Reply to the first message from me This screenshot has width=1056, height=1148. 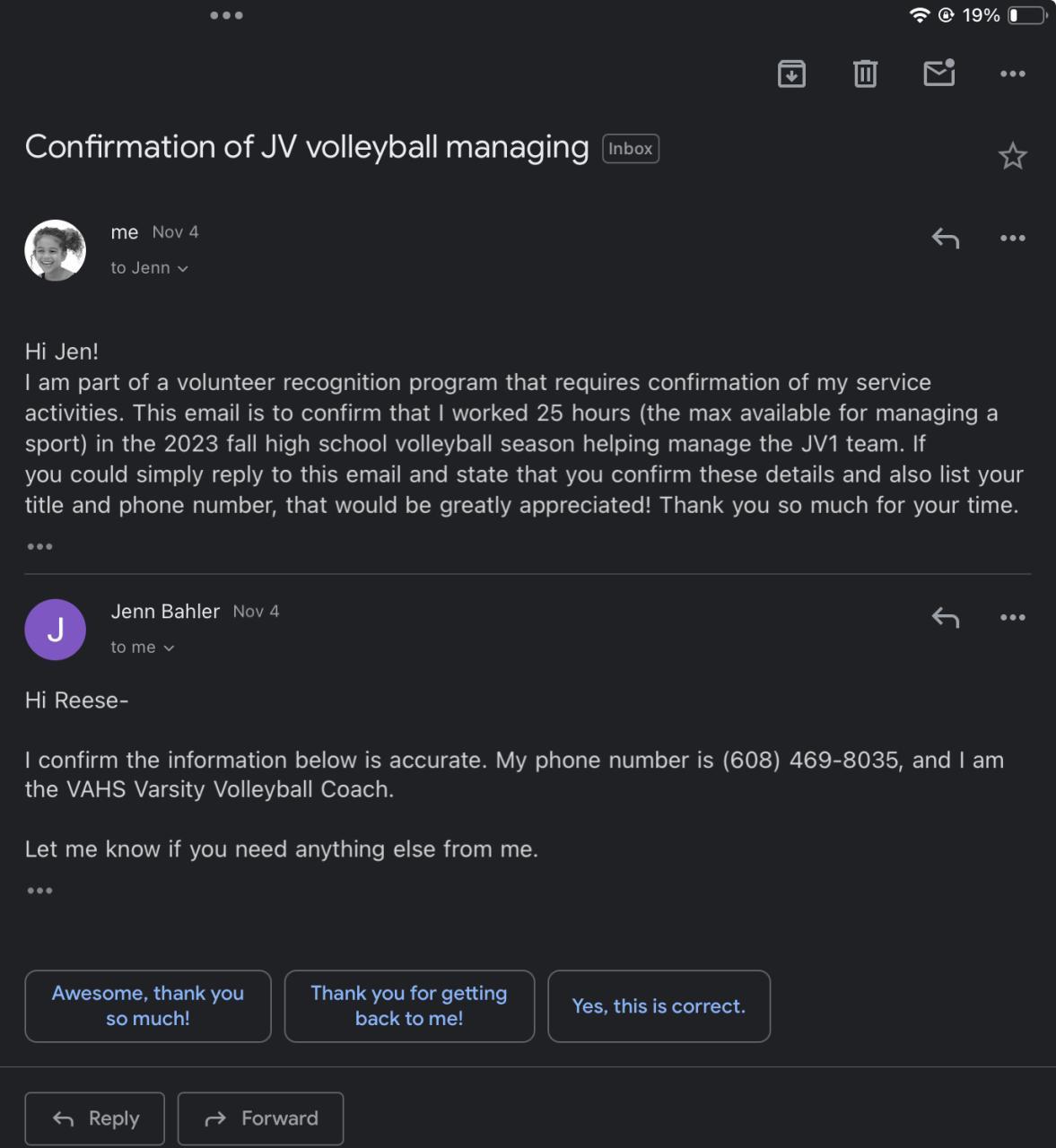[x=946, y=239]
